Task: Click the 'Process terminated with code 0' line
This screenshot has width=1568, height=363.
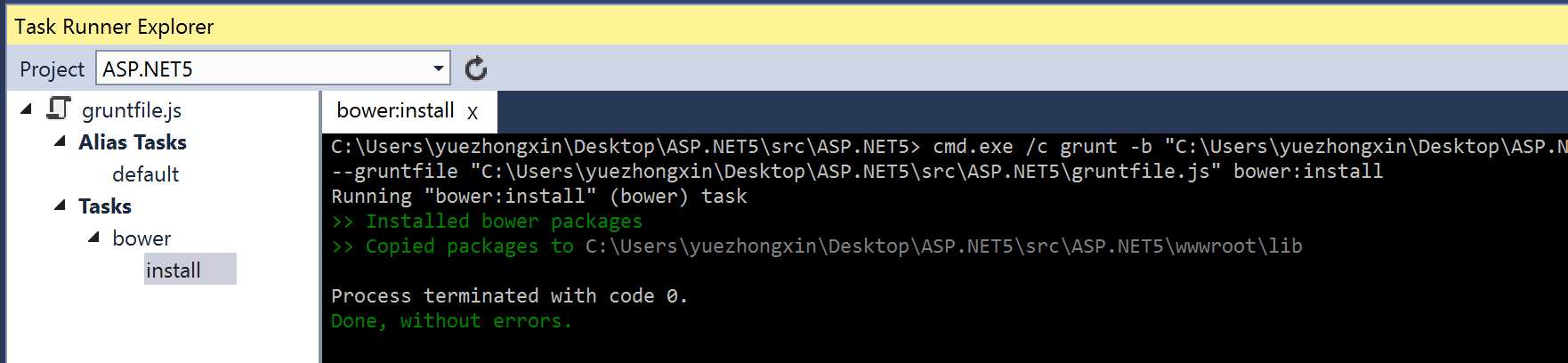Action: point(509,296)
